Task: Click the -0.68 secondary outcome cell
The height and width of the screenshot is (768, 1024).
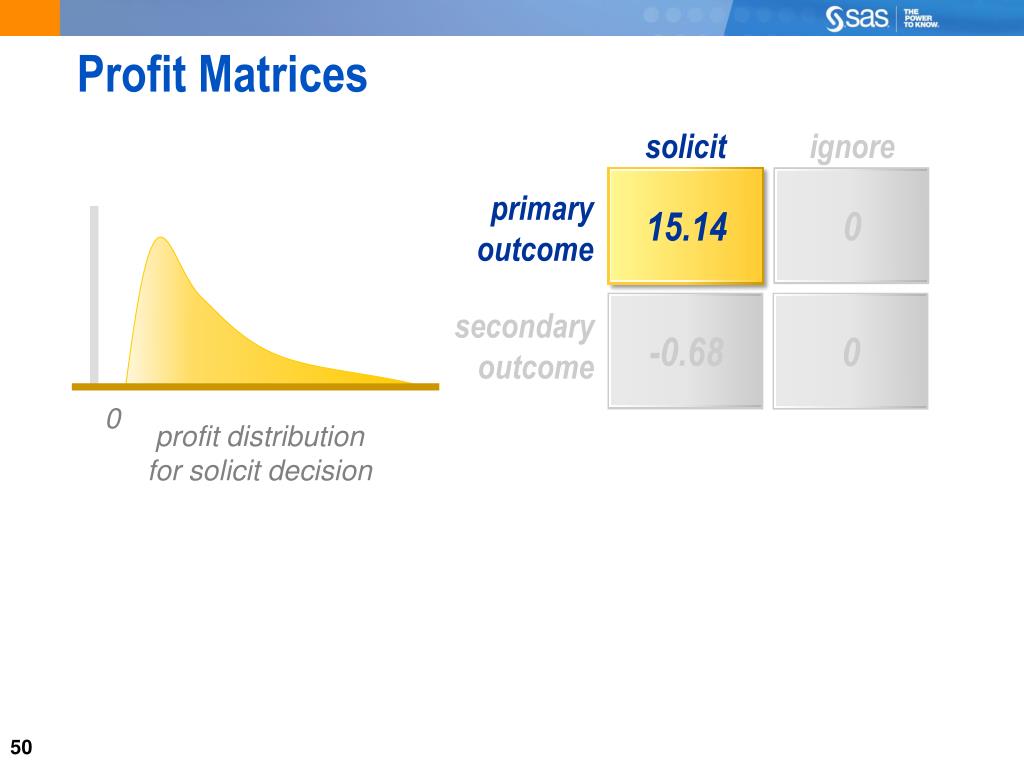Action: (x=686, y=351)
